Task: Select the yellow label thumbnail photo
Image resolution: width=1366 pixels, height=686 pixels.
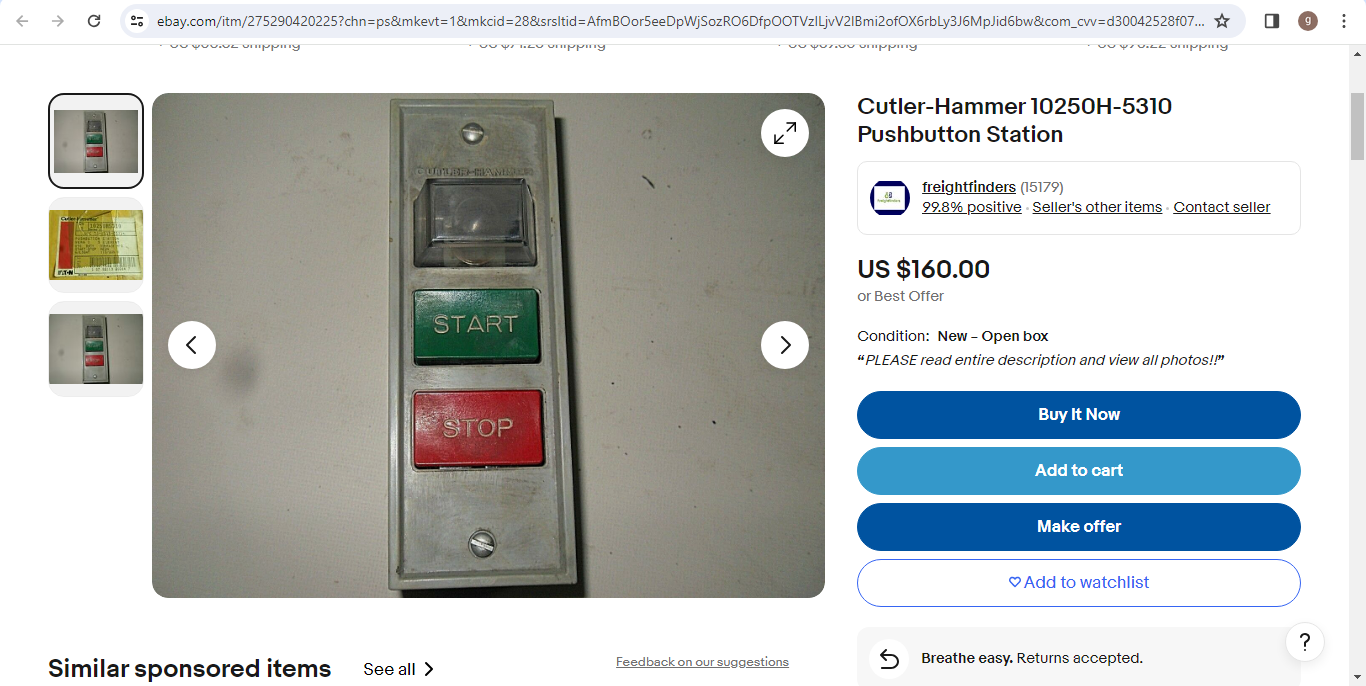Action: click(96, 245)
